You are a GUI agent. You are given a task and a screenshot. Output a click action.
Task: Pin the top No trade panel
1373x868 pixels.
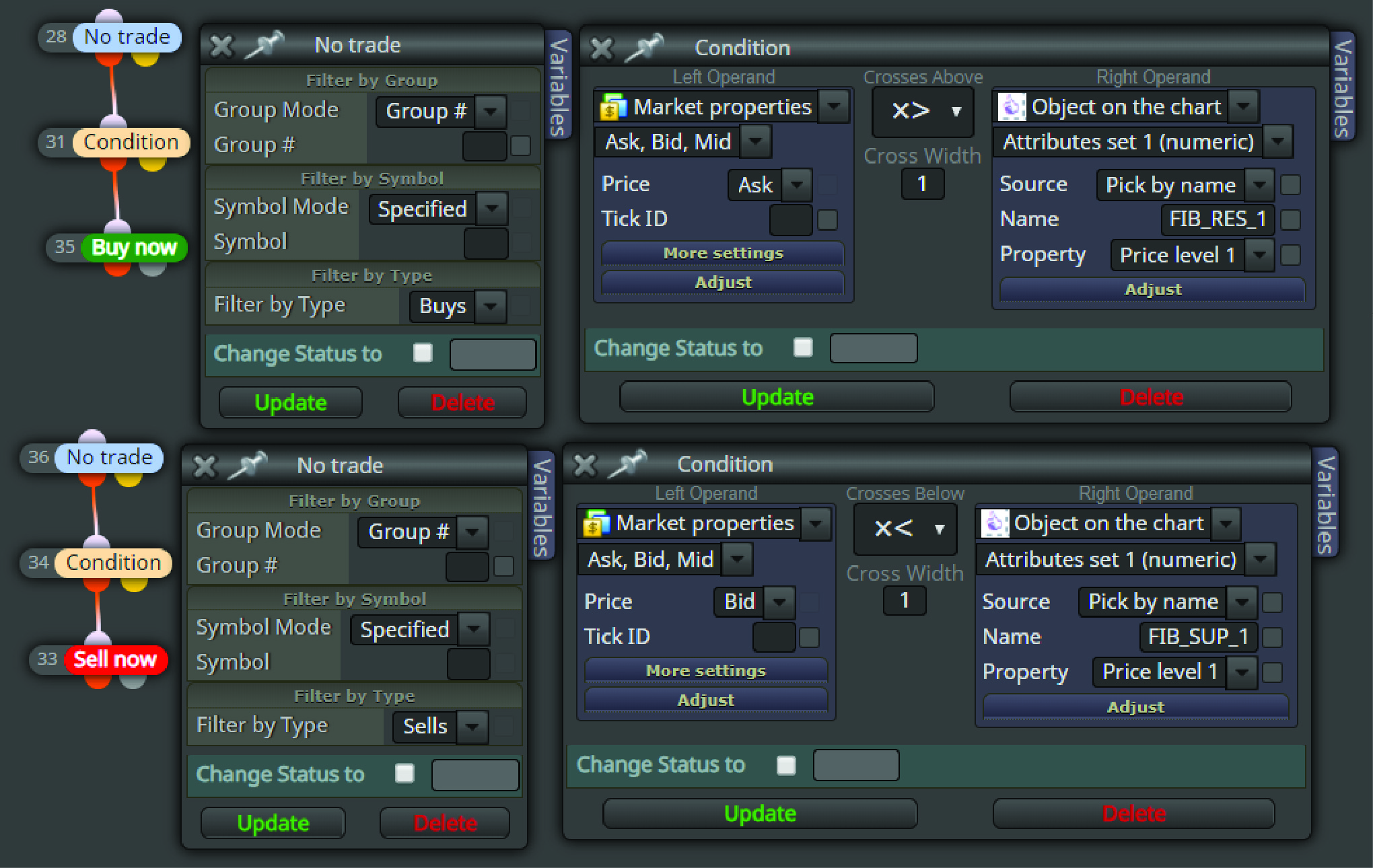pos(264,46)
